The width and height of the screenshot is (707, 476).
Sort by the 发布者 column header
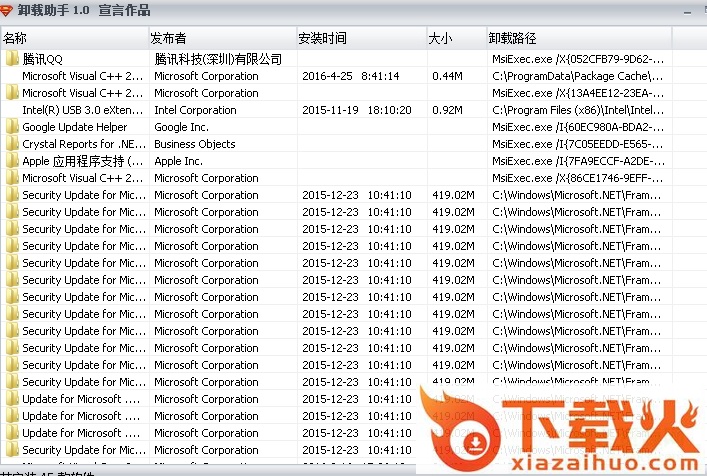coord(222,38)
